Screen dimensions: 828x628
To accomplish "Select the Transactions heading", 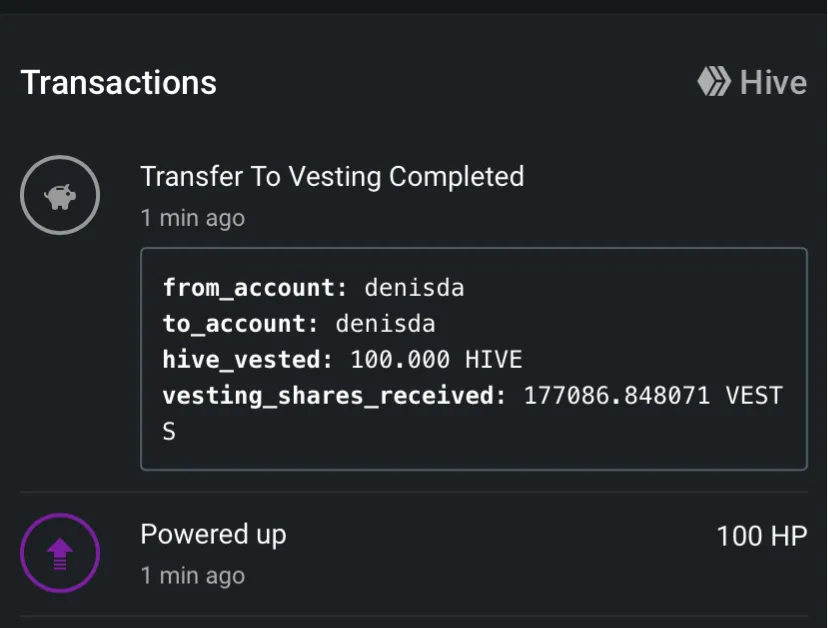I will point(118,82).
